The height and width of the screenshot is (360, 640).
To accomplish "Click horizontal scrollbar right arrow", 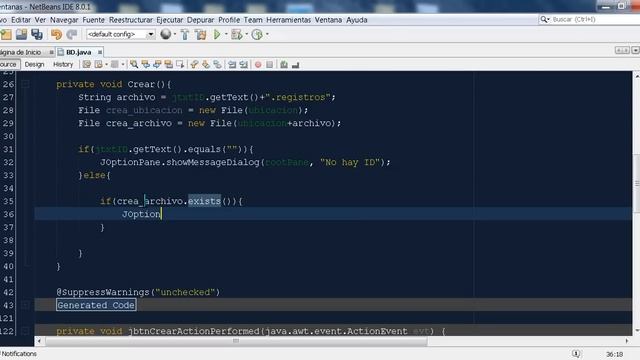I will click(x=627, y=341).
